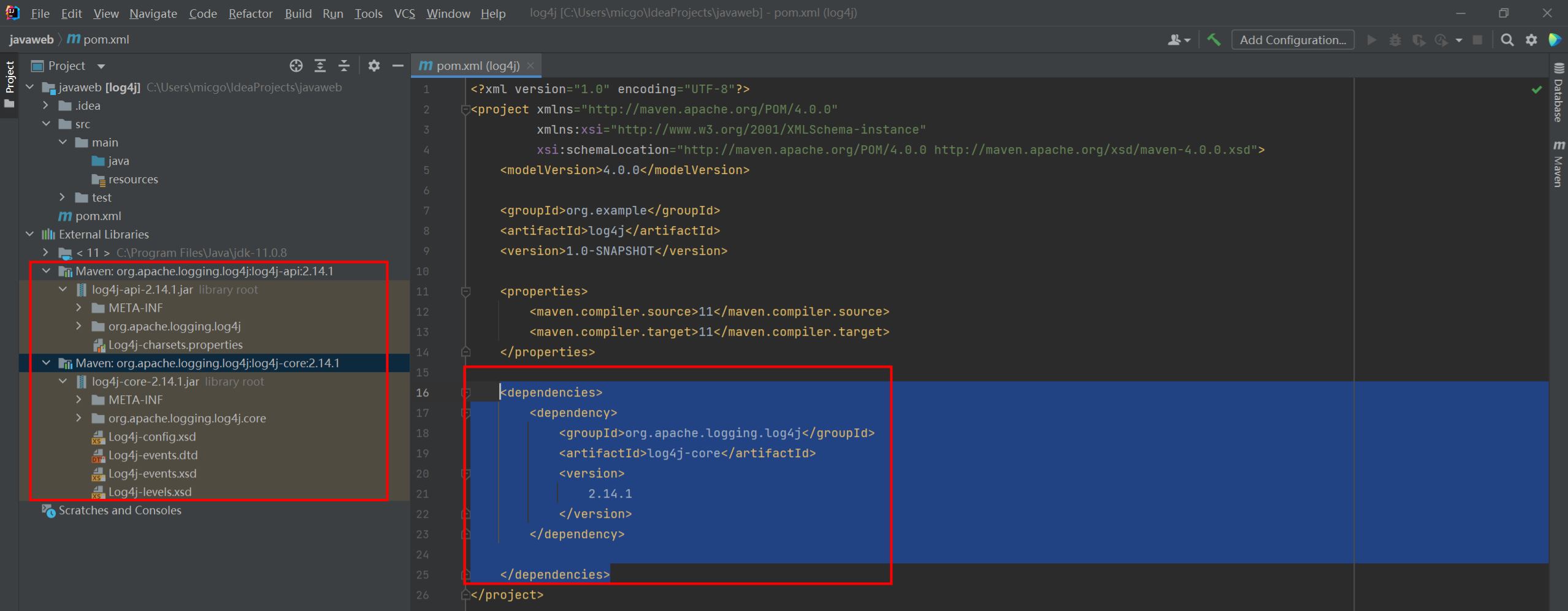Image resolution: width=1568 pixels, height=611 pixels.
Task: Select the resources folder
Action: click(125, 179)
